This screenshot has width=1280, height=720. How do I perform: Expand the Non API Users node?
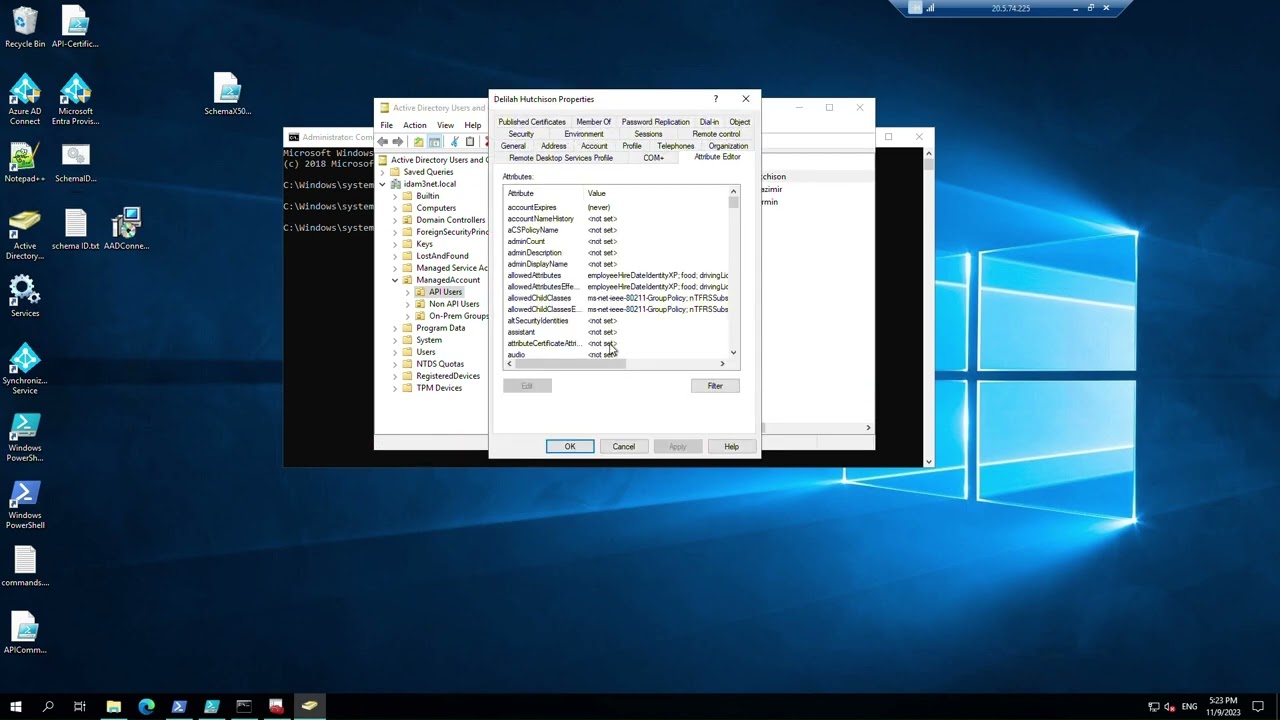click(407, 304)
